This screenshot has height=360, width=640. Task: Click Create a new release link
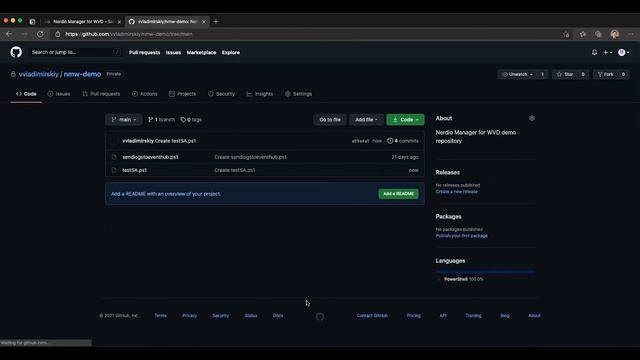[x=456, y=192]
